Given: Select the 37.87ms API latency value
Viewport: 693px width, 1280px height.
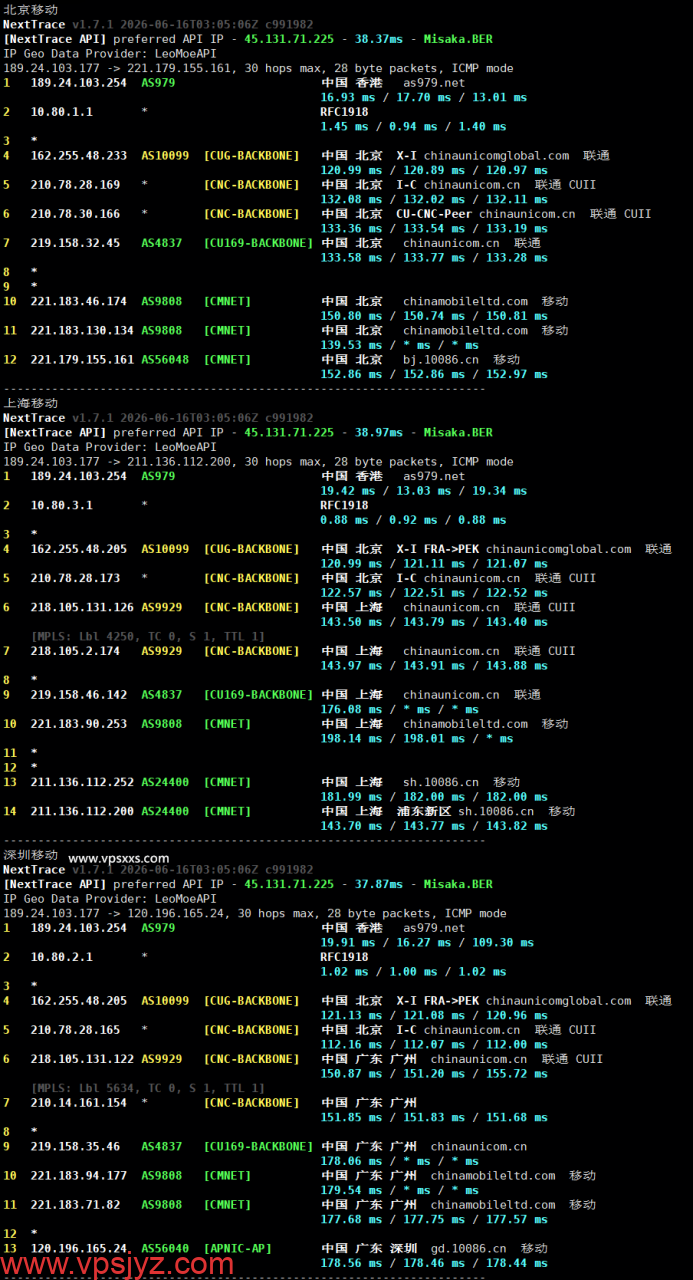Looking at the screenshot, I should click(x=378, y=885).
